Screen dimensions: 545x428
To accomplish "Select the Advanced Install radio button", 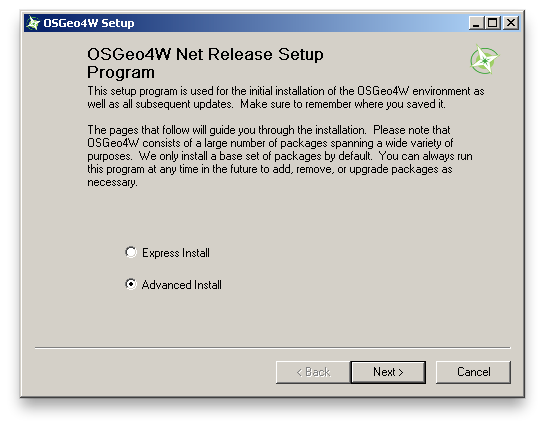I will pyautogui.click(x=131, y=284).
